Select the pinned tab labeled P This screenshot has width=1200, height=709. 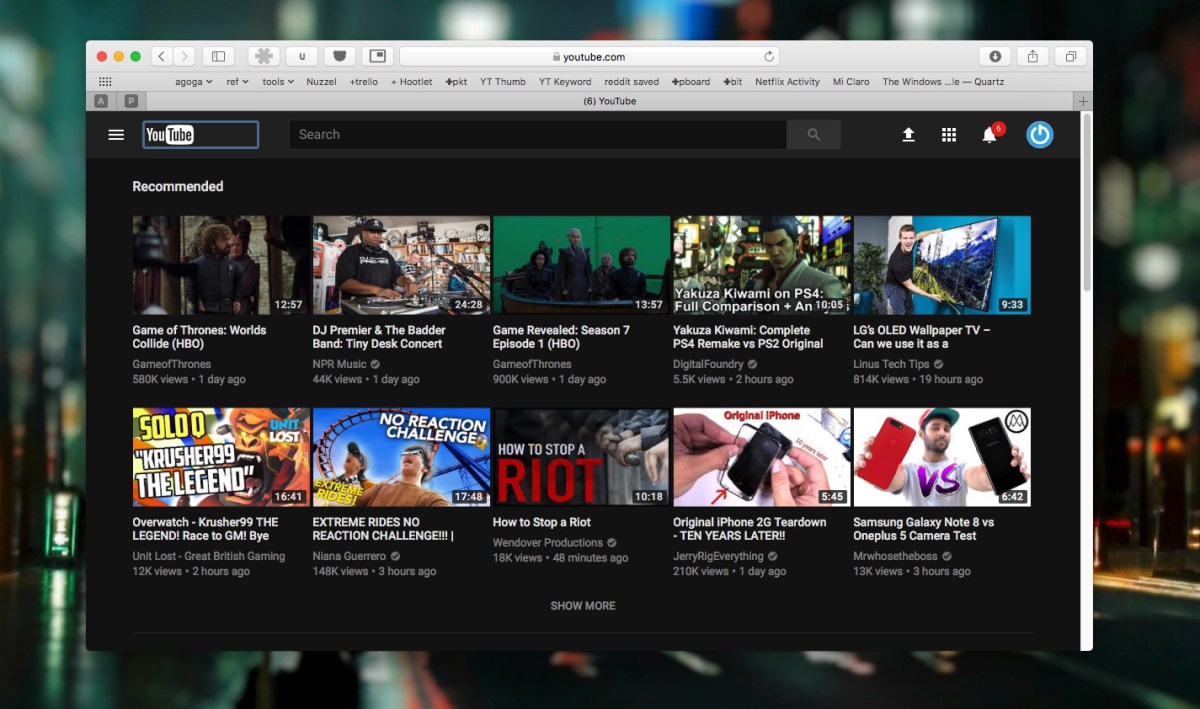[132, 101]
